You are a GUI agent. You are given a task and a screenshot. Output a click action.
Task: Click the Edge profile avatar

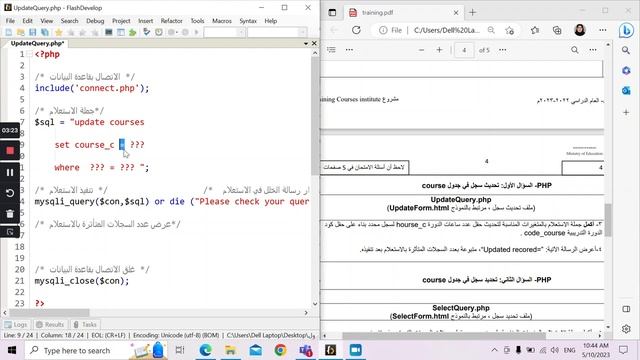coord(580,30)
